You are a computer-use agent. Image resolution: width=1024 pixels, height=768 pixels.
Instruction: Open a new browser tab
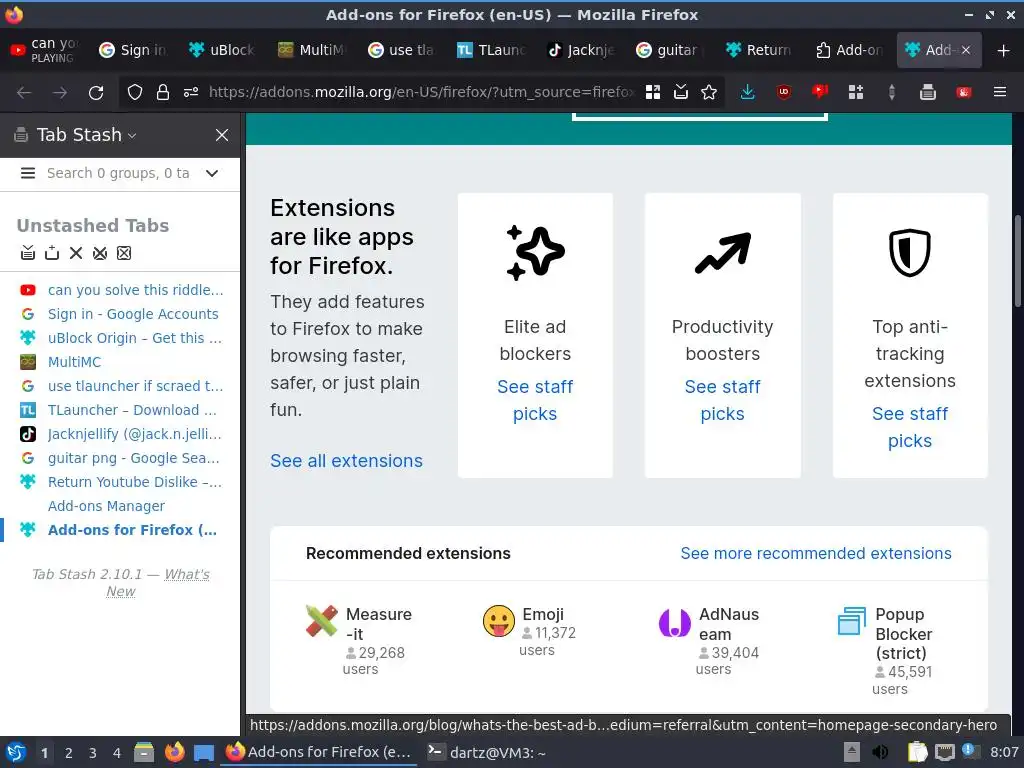[x=1003, y=50]
